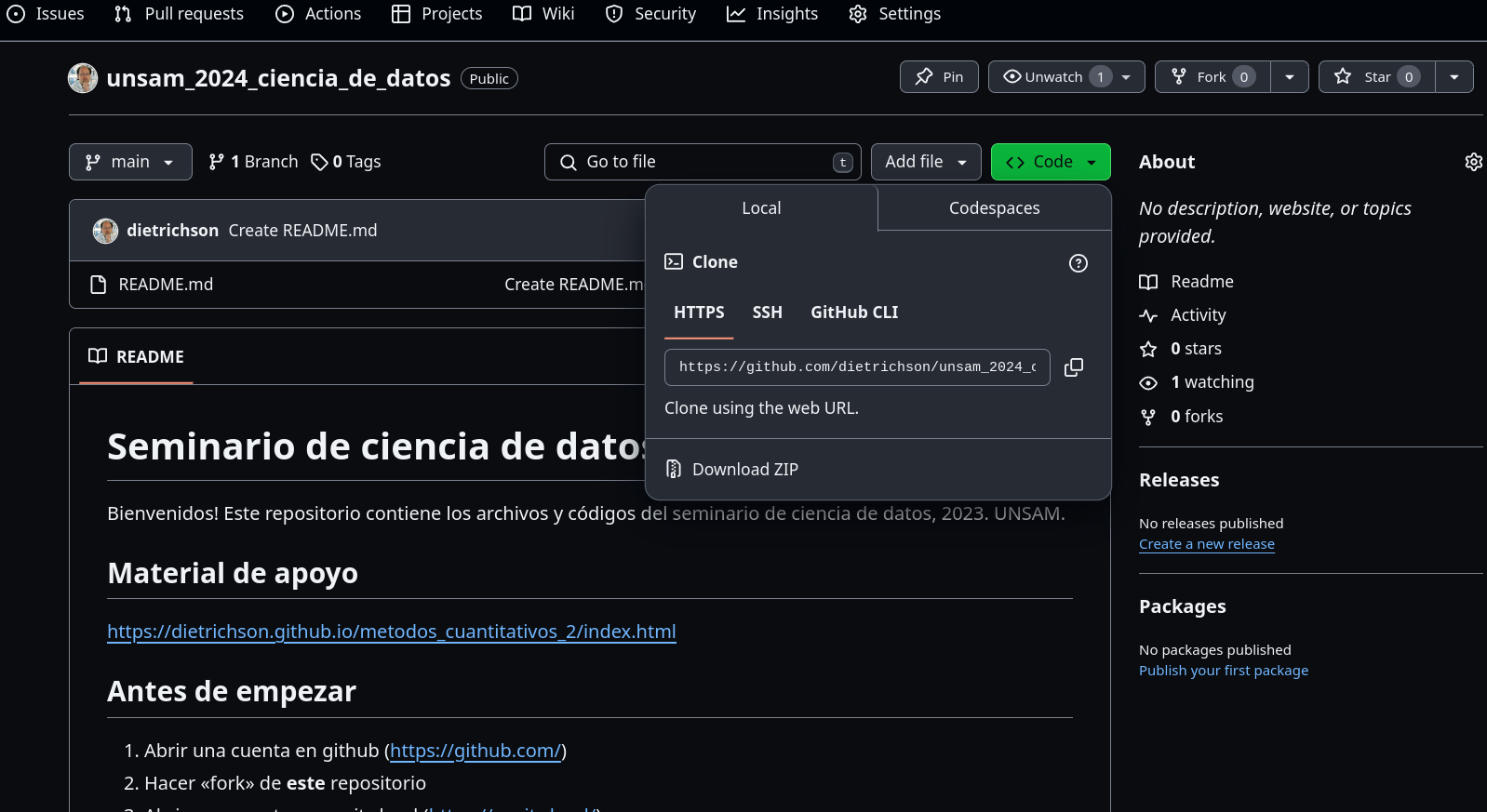Click the clone help question mark icon
The height and width of the screenshot is (812, 1487).
1078,263
